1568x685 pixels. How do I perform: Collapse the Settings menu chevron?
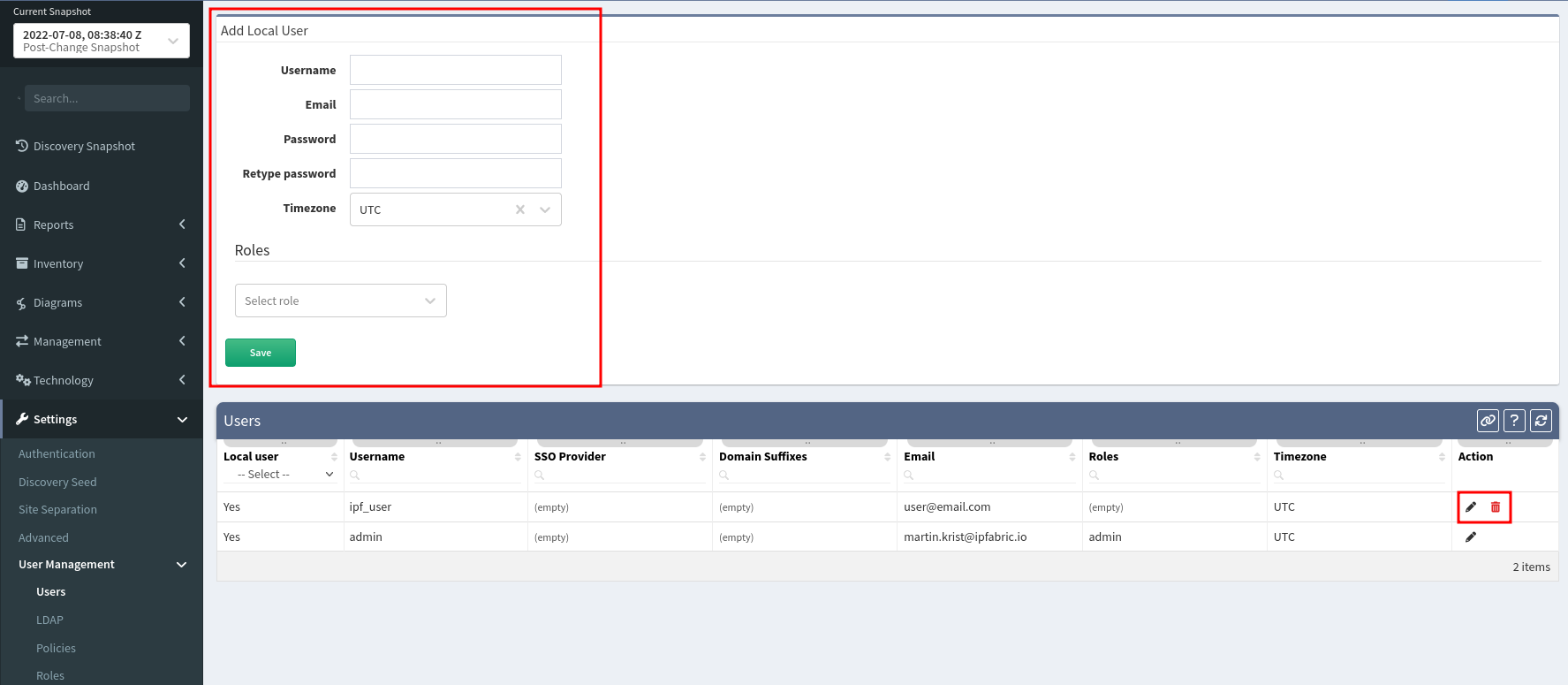click(182, 419)
